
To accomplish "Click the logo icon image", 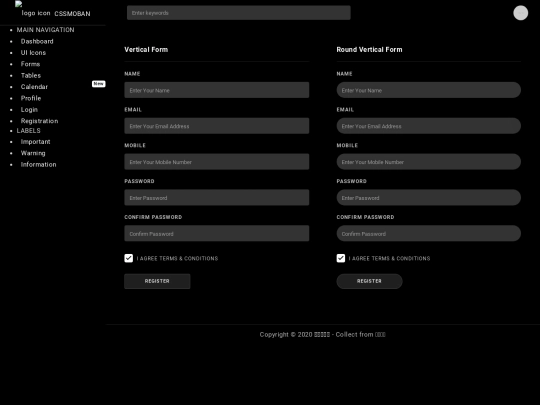I will [x=33, y=10].
